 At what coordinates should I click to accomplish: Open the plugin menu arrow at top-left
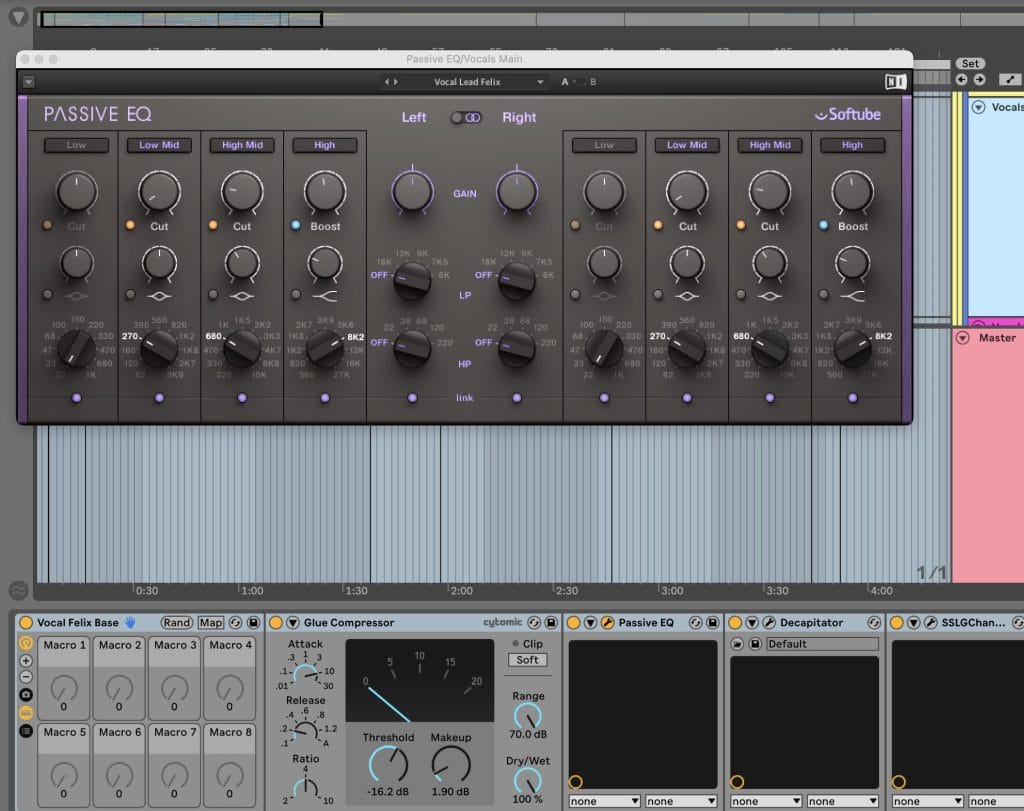(29, 82)
